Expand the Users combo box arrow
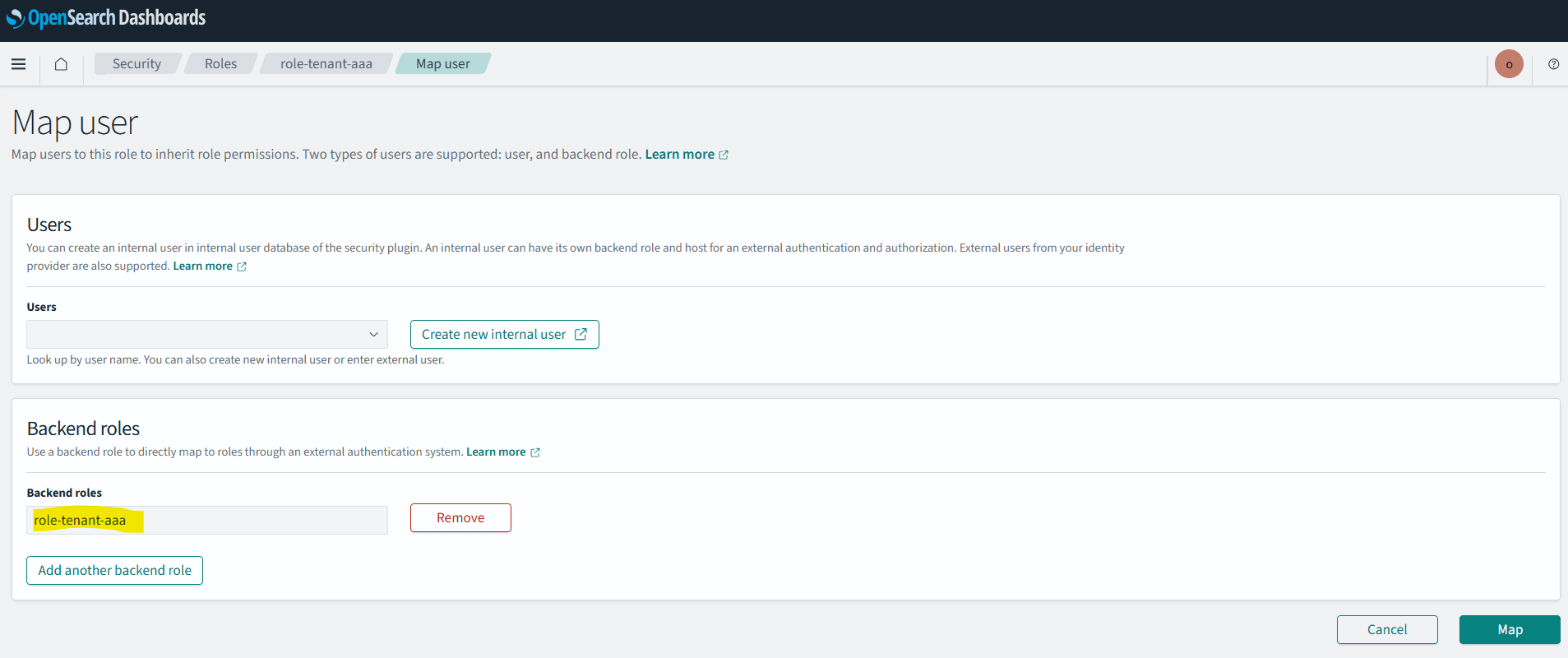The width and height of the screenshot is (1568, 658). pos(373,334)
